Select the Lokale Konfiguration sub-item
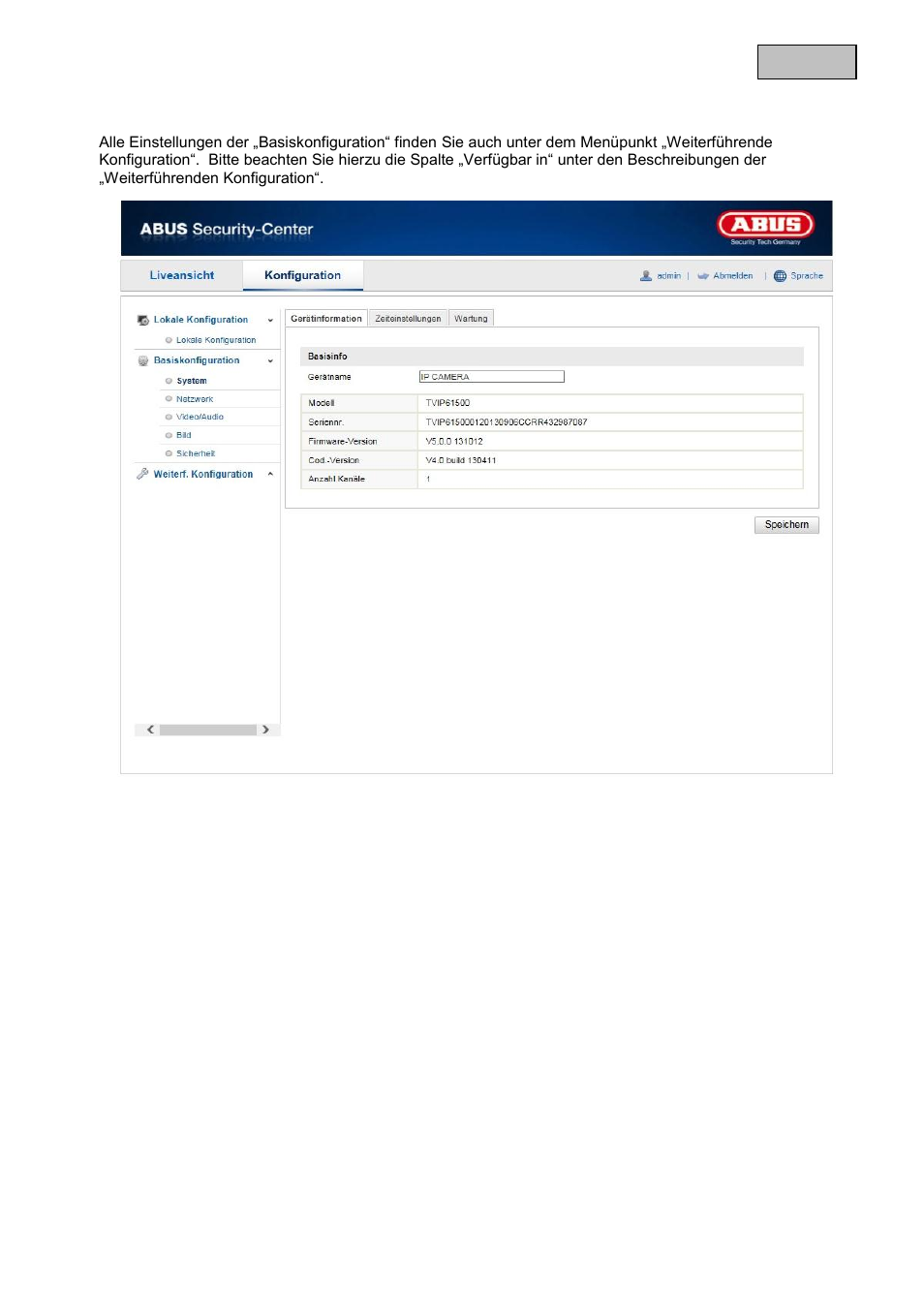924x1308 pixels. tap(216, 340)
